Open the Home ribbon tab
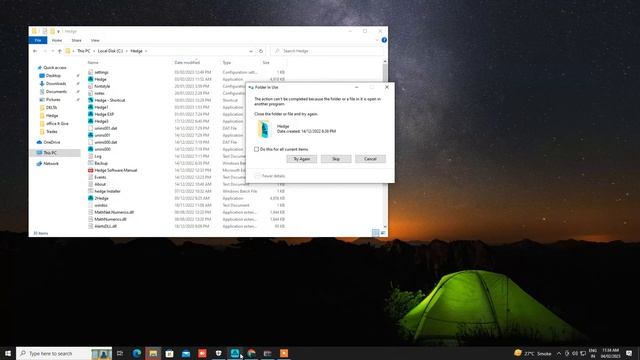The height and width of the screenshot is (360, 640). 57,40
